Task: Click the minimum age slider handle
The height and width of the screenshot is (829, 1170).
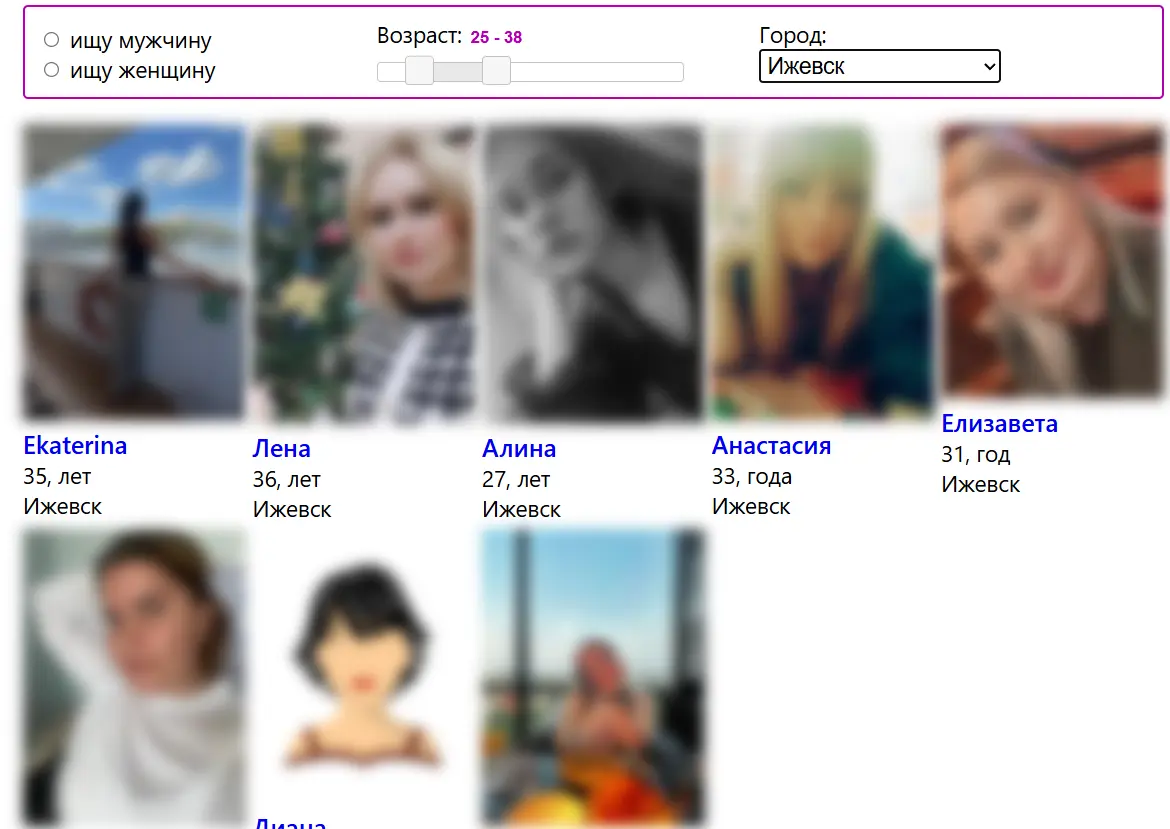Action: point(420,71)
